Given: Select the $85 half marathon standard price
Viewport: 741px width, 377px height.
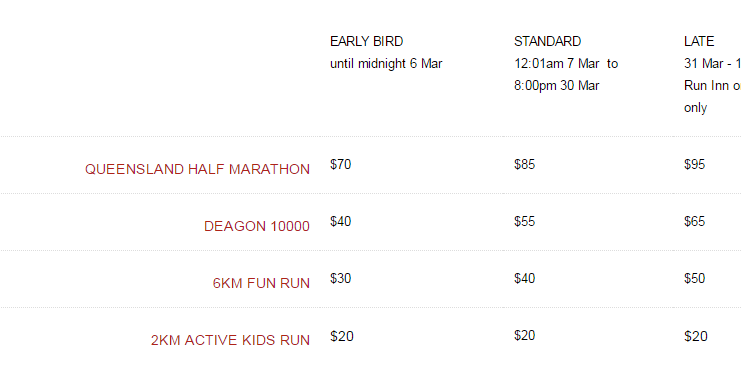Looking at the screenshot, I should (525, 164).
